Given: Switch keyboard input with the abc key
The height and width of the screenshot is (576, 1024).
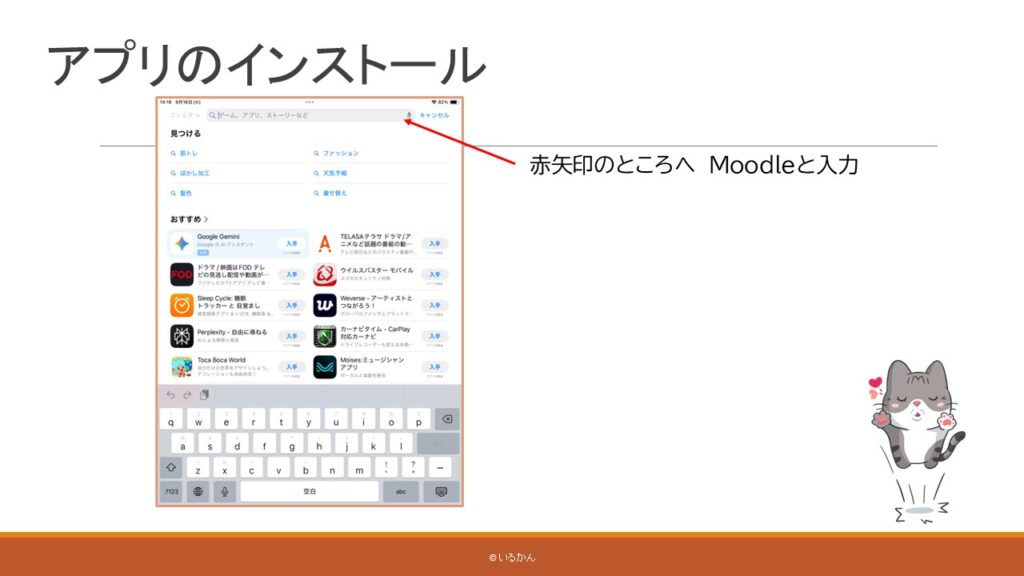Looking at the screenshot, I should [401, 492].
